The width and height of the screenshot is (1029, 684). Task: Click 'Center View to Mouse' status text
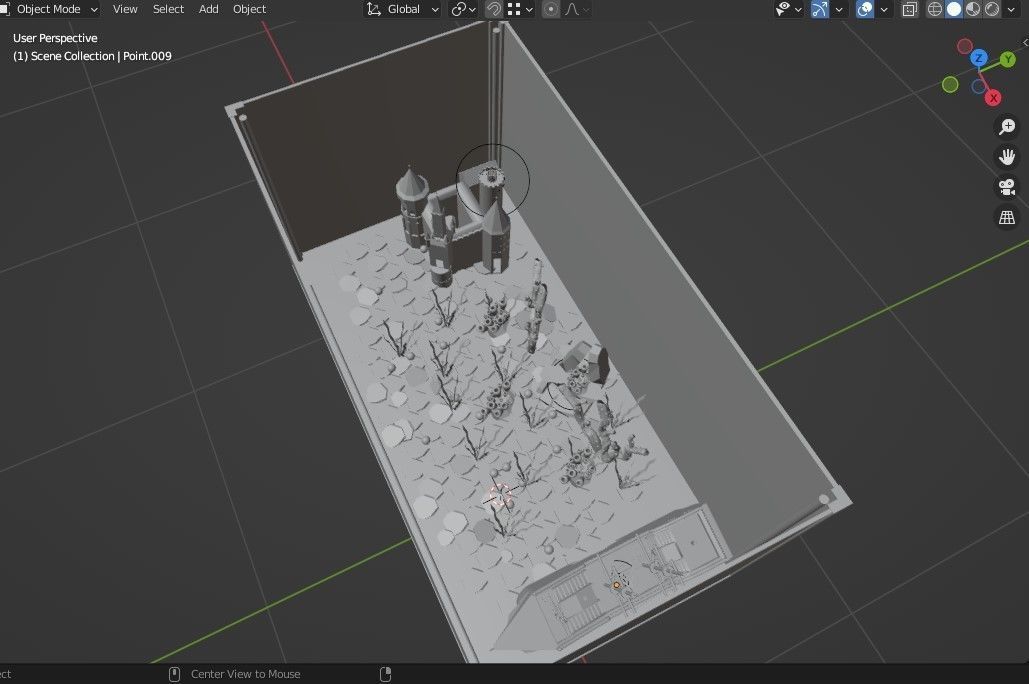coord(245,674)
